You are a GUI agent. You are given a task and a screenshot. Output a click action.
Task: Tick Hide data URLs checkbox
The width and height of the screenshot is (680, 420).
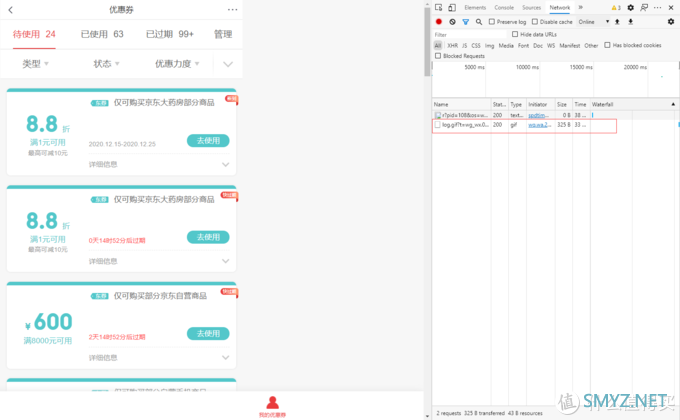coord(515,34)
